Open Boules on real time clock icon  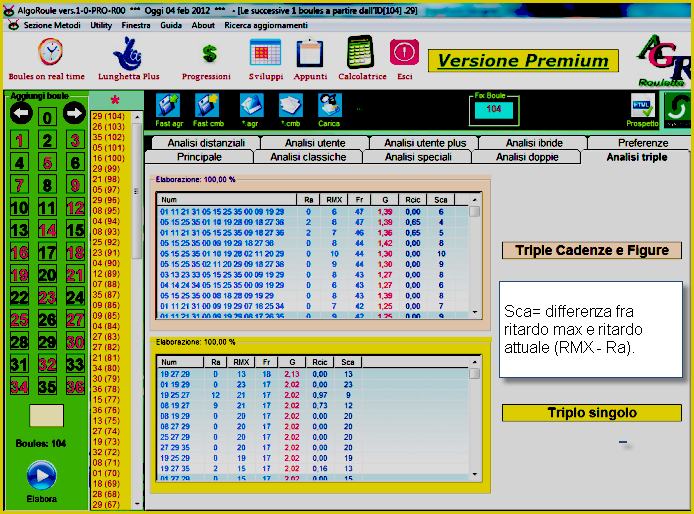click(50, 52)
